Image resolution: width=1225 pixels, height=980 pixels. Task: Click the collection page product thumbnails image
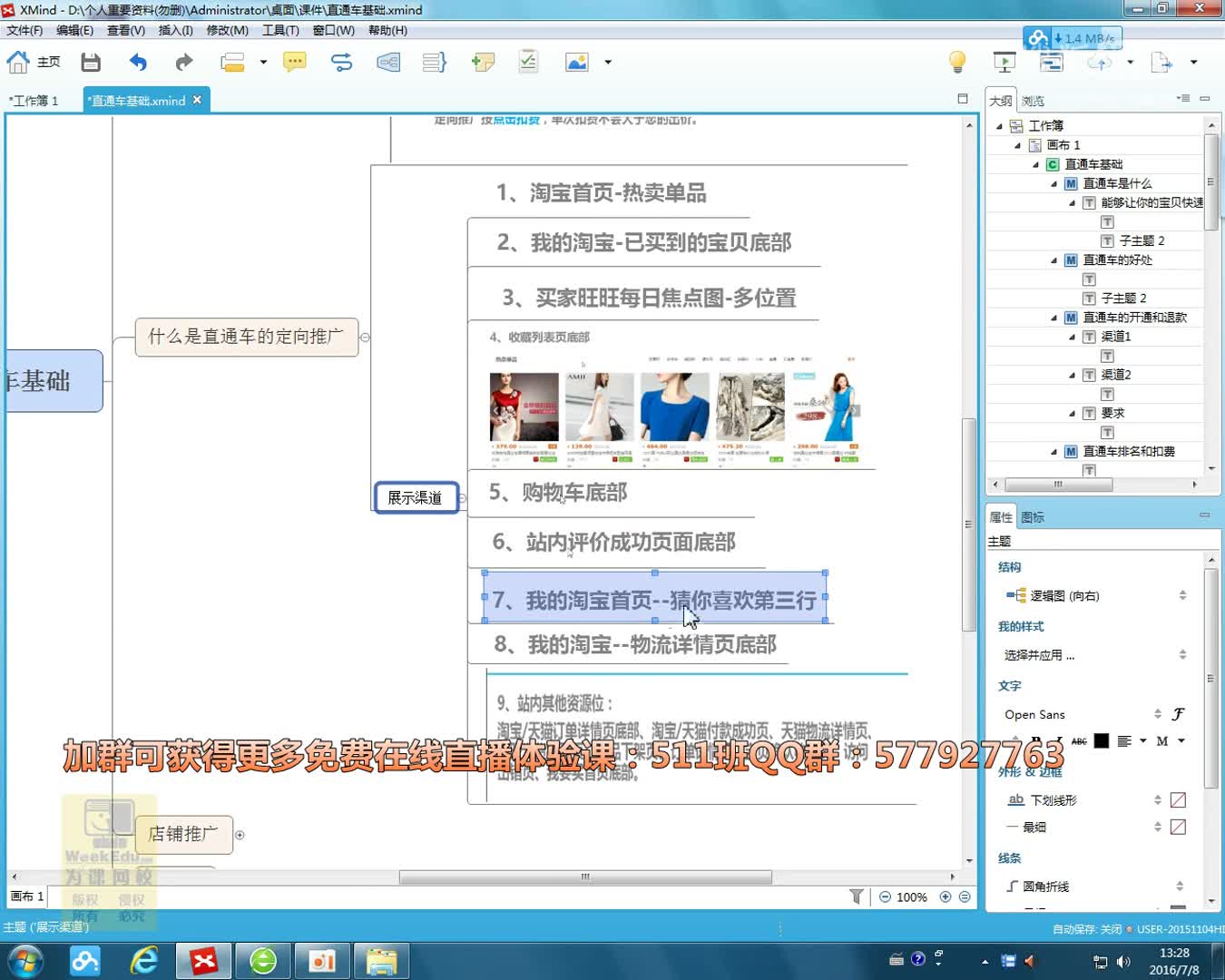tap(673, 408)
